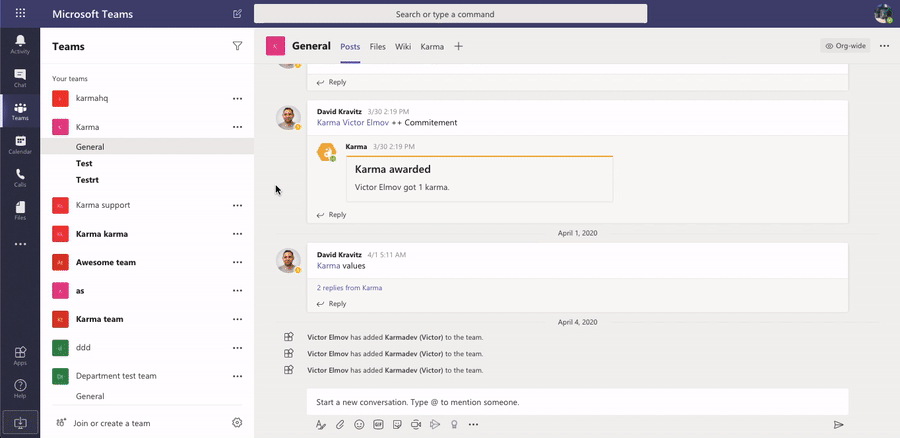The width and height of the screenshot is (900, 438).
Task: Open more messaging extensions ellipsis
Action: click(x=473, y=425)
